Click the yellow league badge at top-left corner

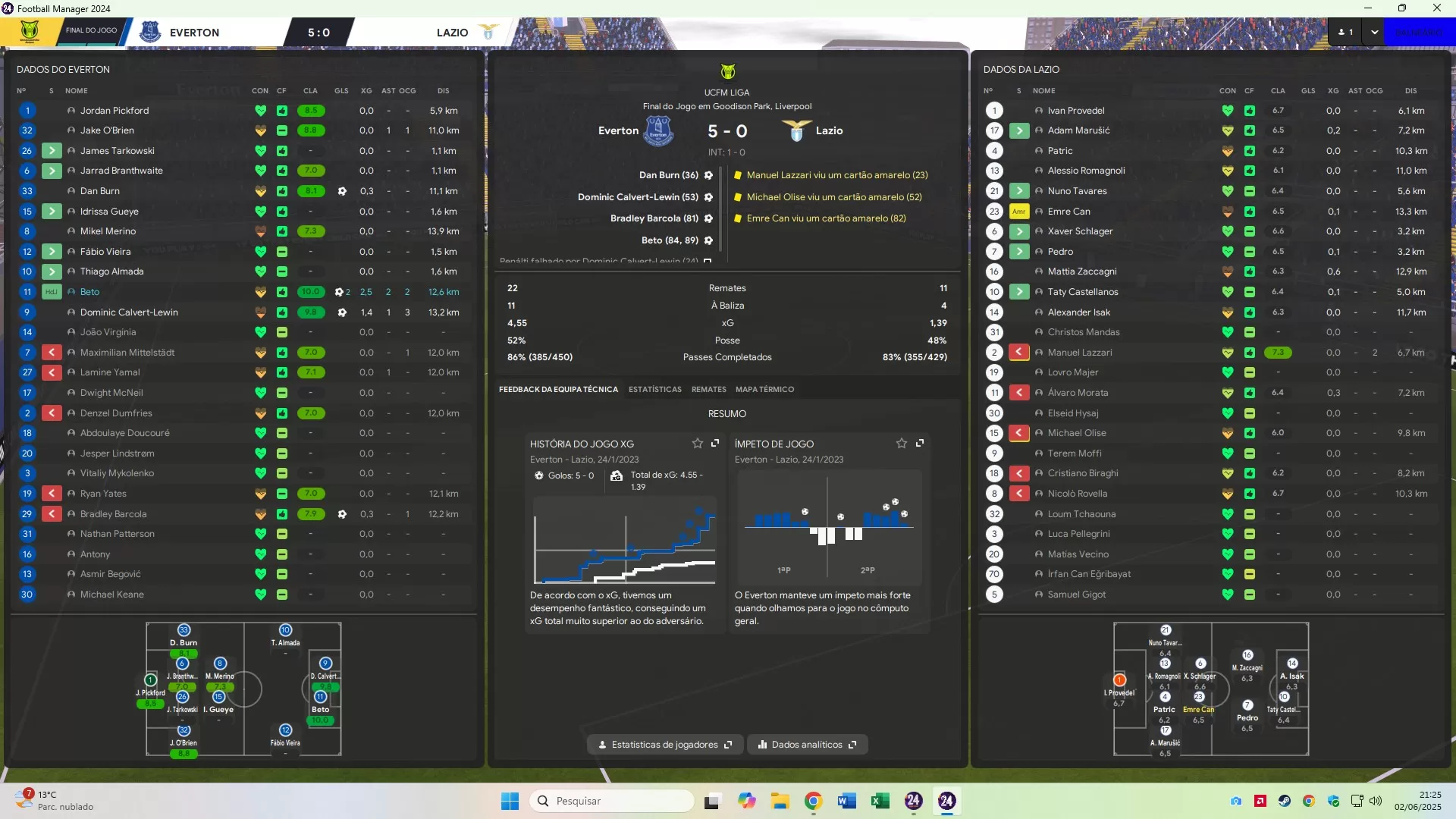pos(30,32)
